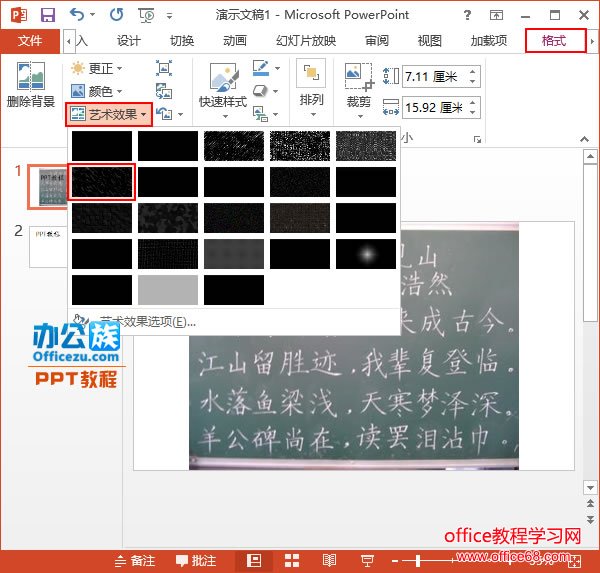The height and width of the screenshot is (573, 600).
Task: Open the 艺术效果 artistic effects dropdown
Action: pyautogui.click(x=109, y=114)
